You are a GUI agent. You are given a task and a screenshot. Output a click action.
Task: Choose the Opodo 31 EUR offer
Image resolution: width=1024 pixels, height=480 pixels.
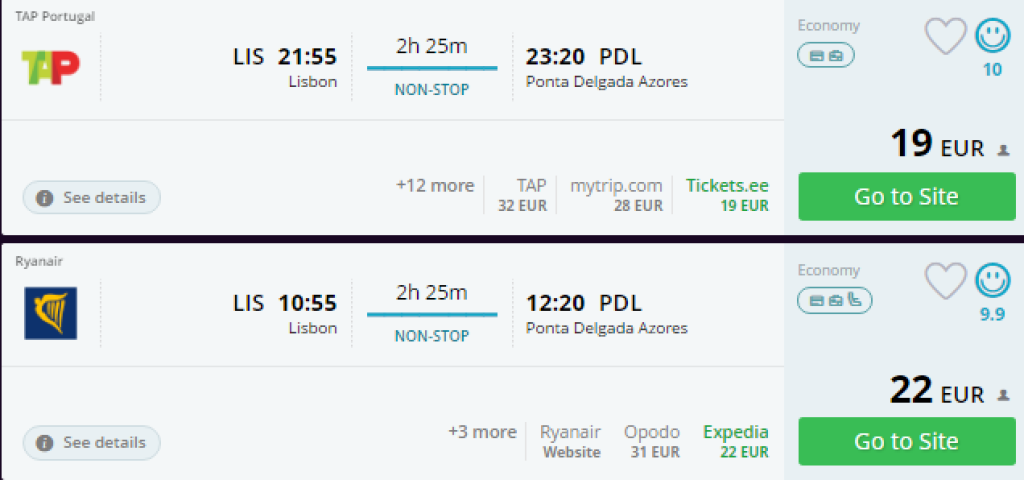pos(652,441)
